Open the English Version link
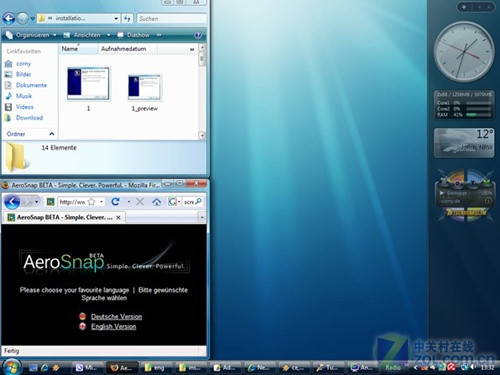The width and height of the screenshot is (500, 375). point(114,326)
